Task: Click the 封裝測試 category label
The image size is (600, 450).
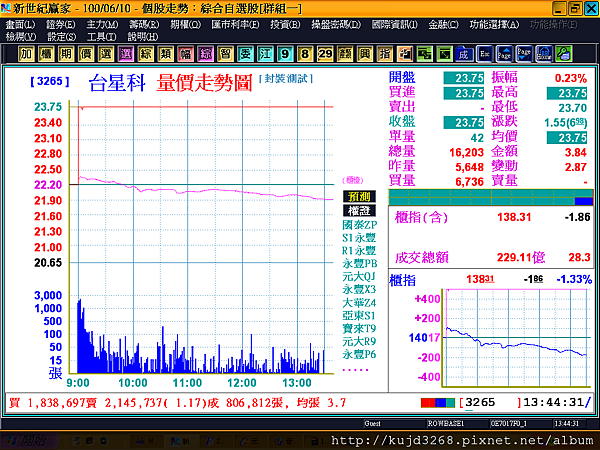Action: click(x=286, y=79)
